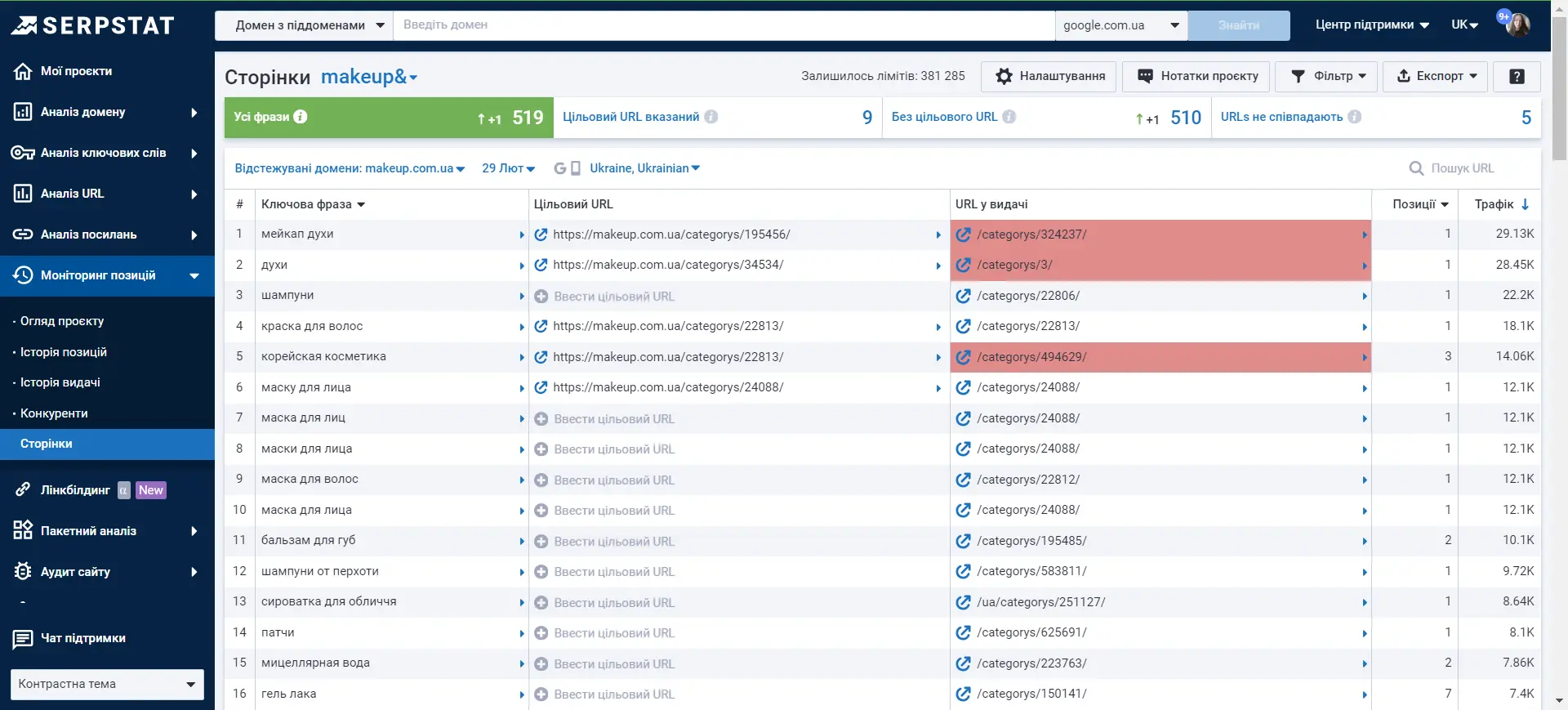Viewport: 1568px width, 710px height.
Task: Open Огляд проєкту submenu item
Action: 62,321
